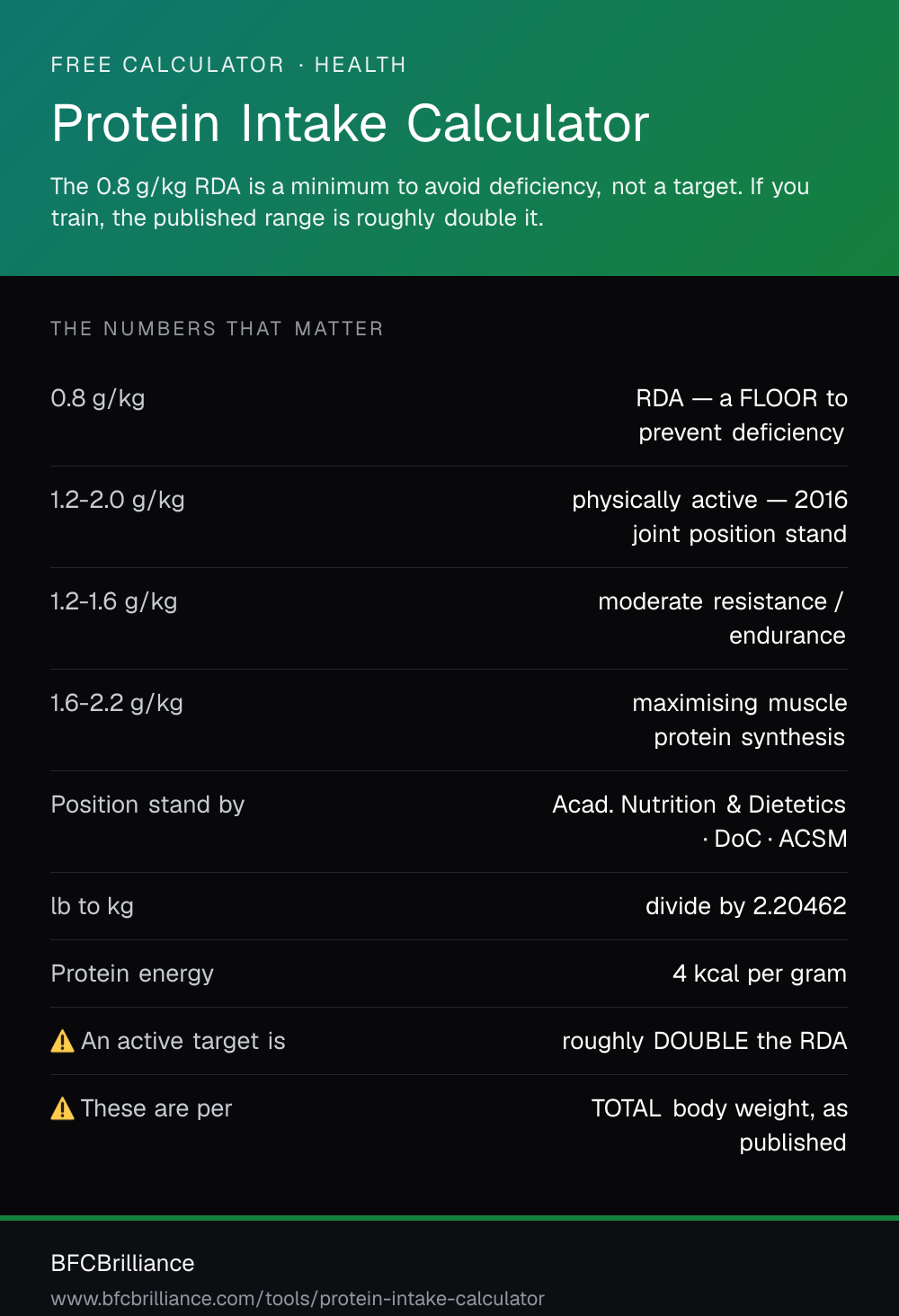Click 'moderate resistance / endurance' description
This screenshot has height=1316, width=899.
[x=723, y=618]
